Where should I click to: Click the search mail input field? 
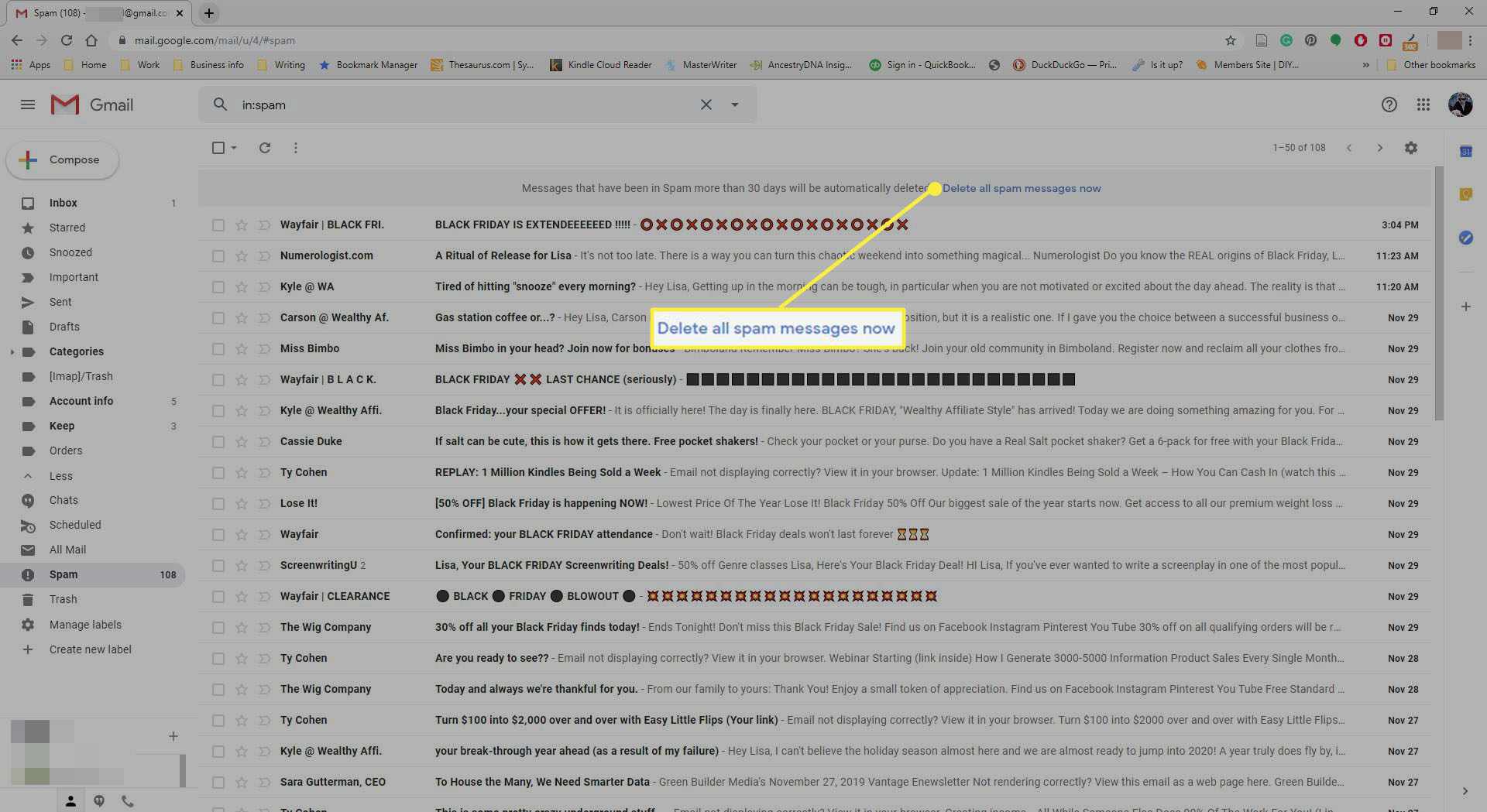click(x=465, y=104)
